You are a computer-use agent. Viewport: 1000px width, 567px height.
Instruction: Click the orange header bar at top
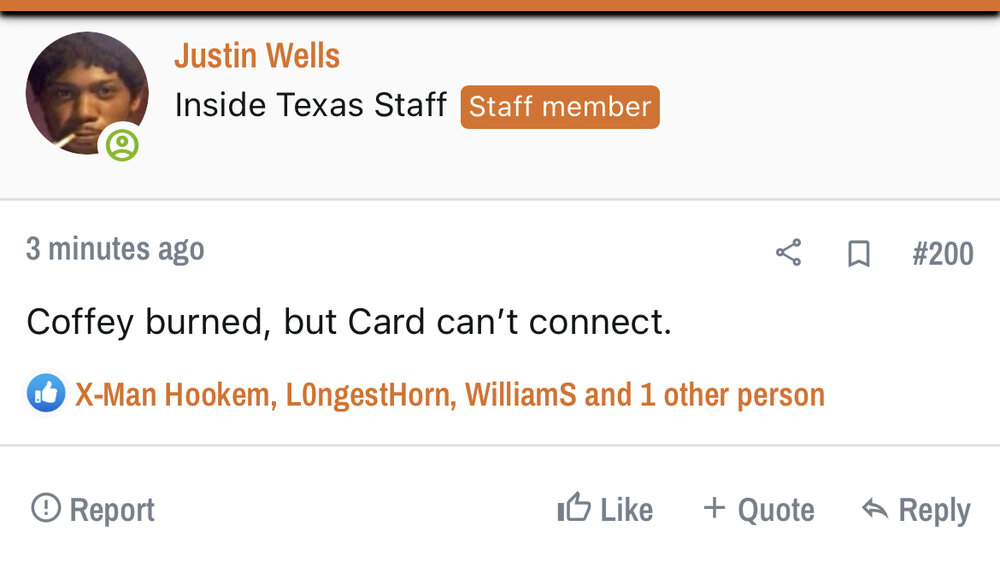pyautogui.click(x=500, y=6)
